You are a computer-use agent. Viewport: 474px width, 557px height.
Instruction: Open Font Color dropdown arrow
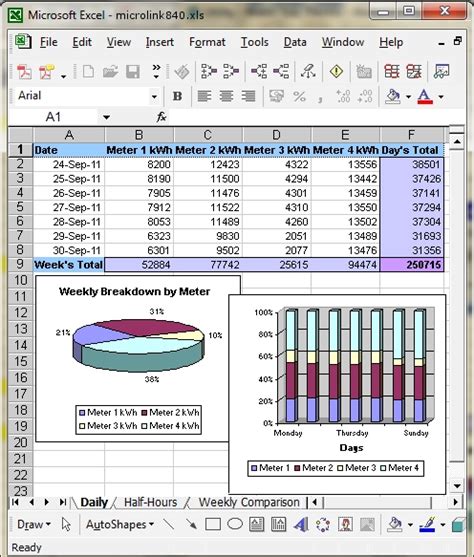(441, 97)
